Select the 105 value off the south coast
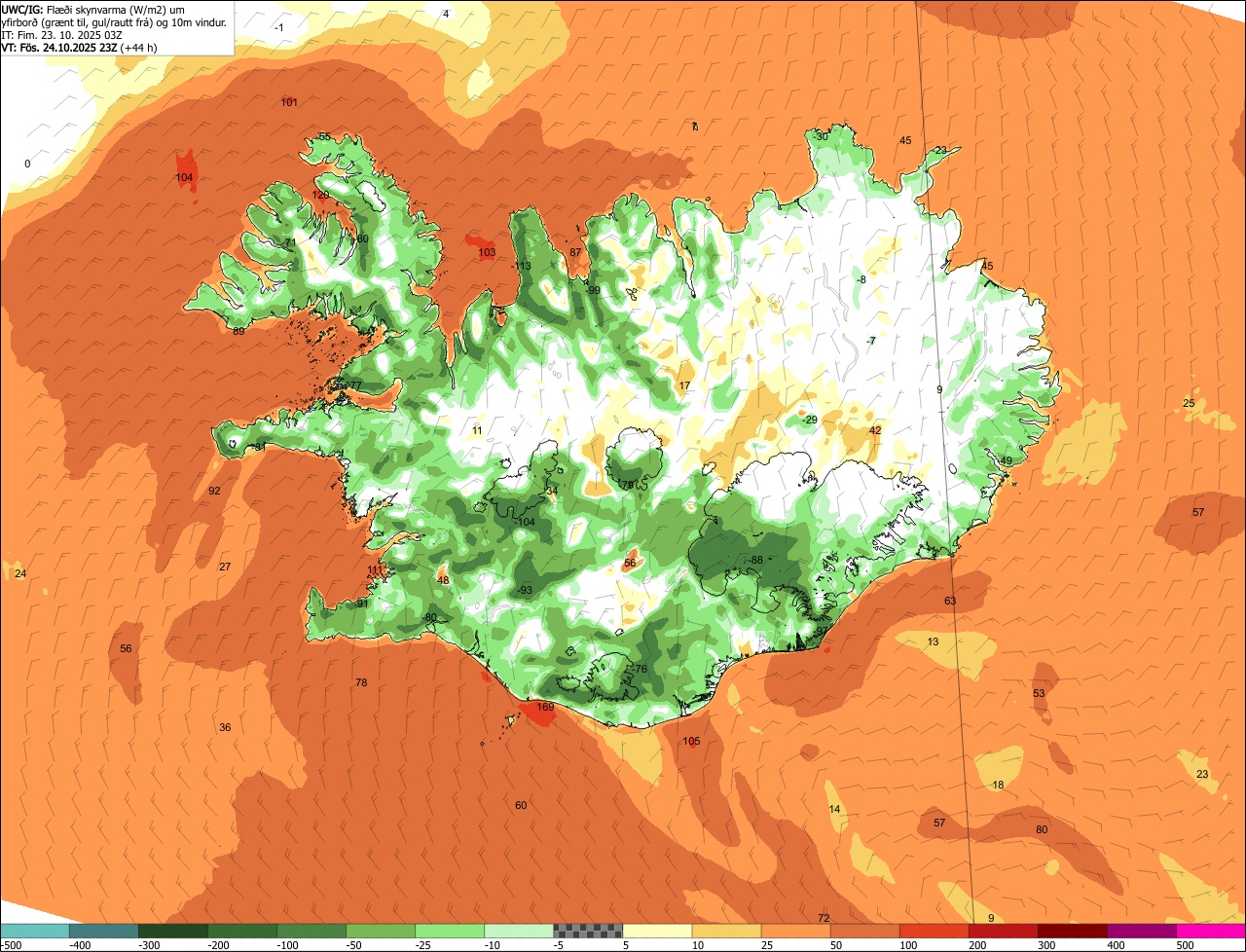1246x952 pixels. point(691,741)
